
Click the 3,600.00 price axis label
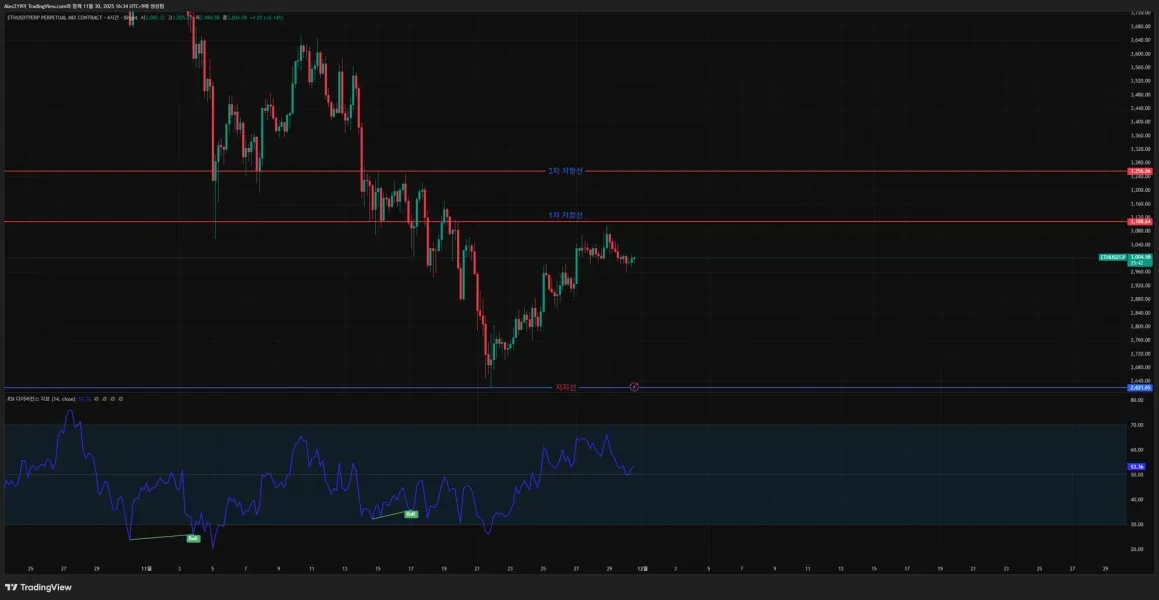coord(1141,53)
